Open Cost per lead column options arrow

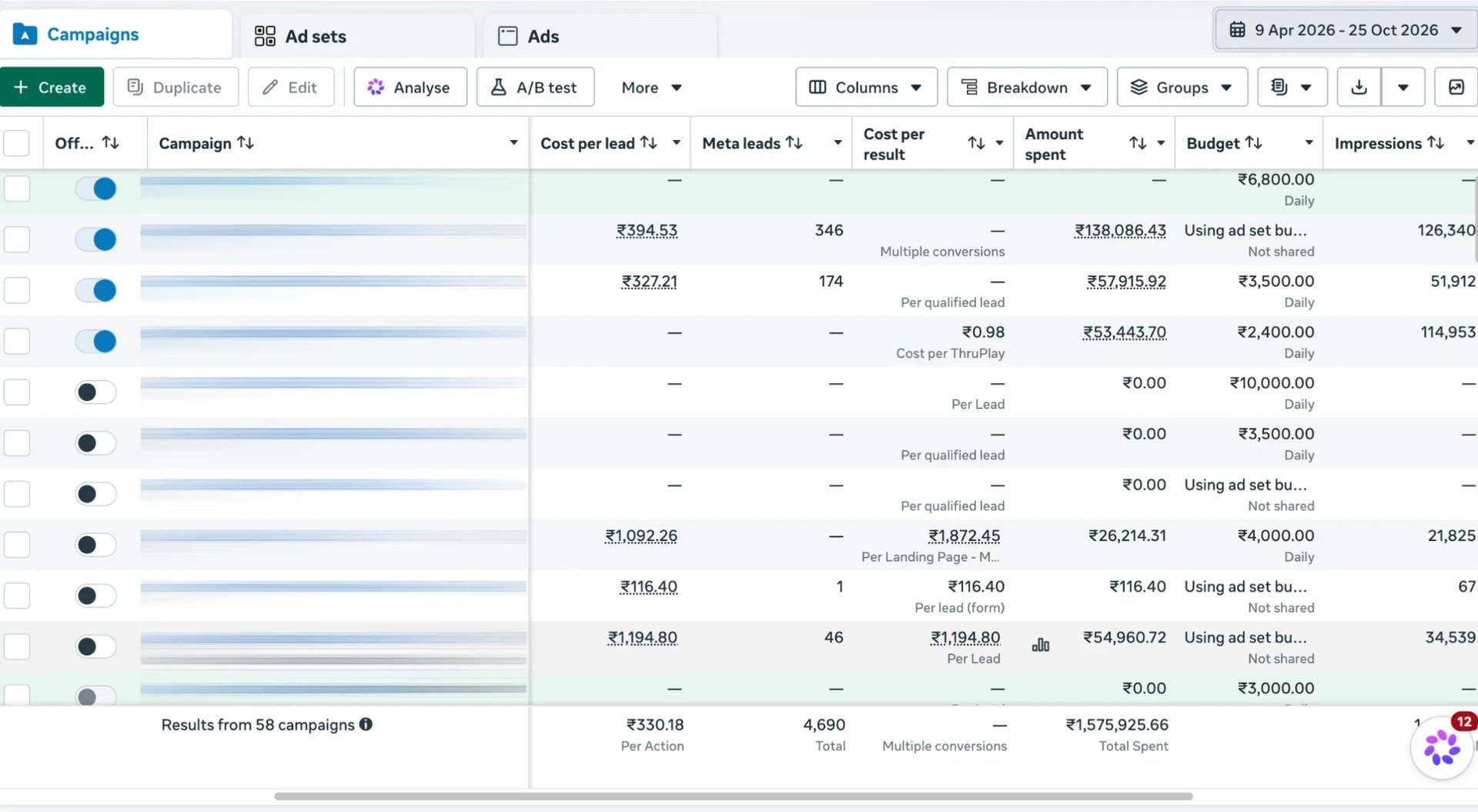pyautogui.click(x=676, y=142)
